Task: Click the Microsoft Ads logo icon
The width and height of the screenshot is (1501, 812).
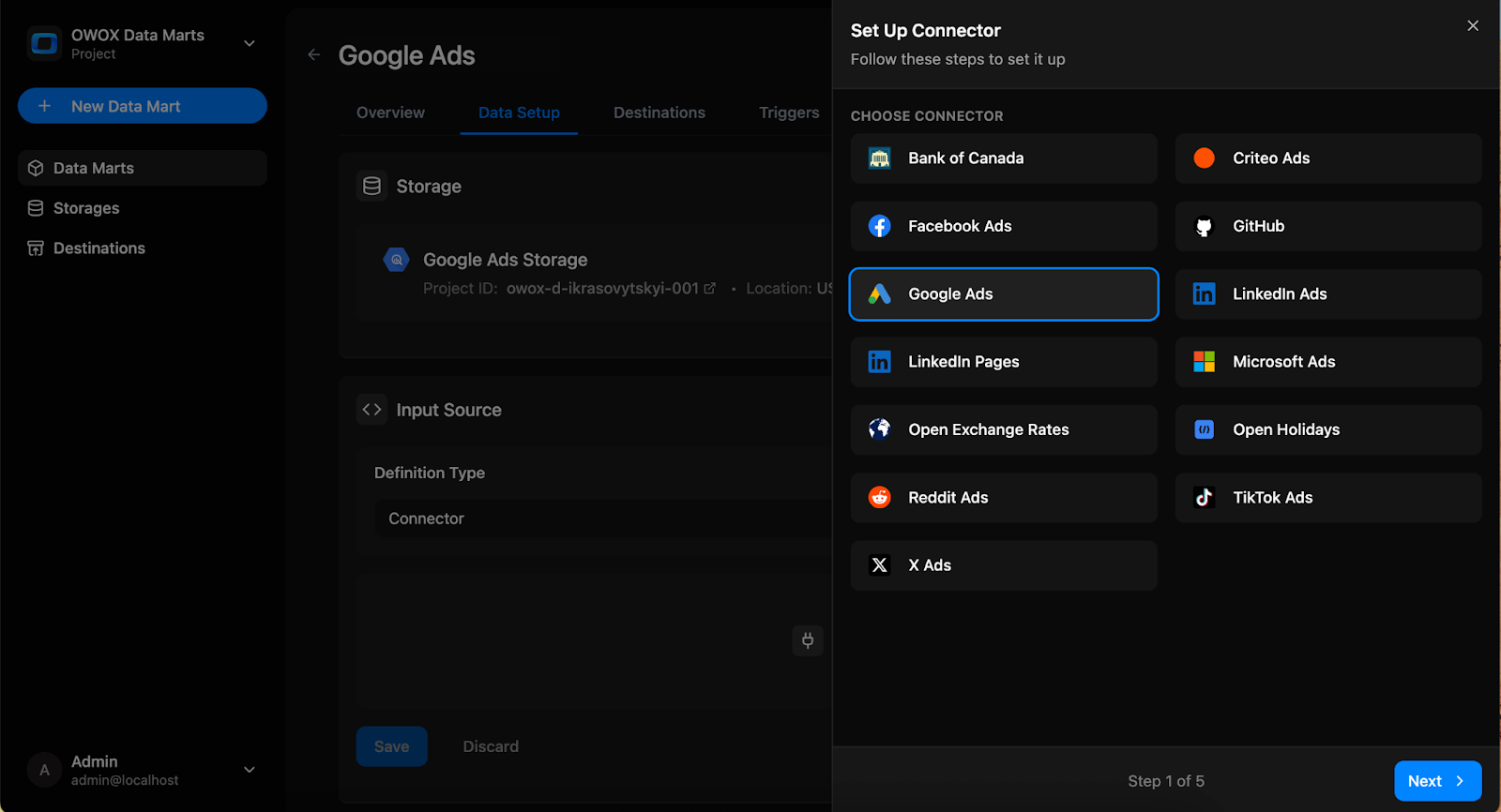Action: click(1204, 362)
